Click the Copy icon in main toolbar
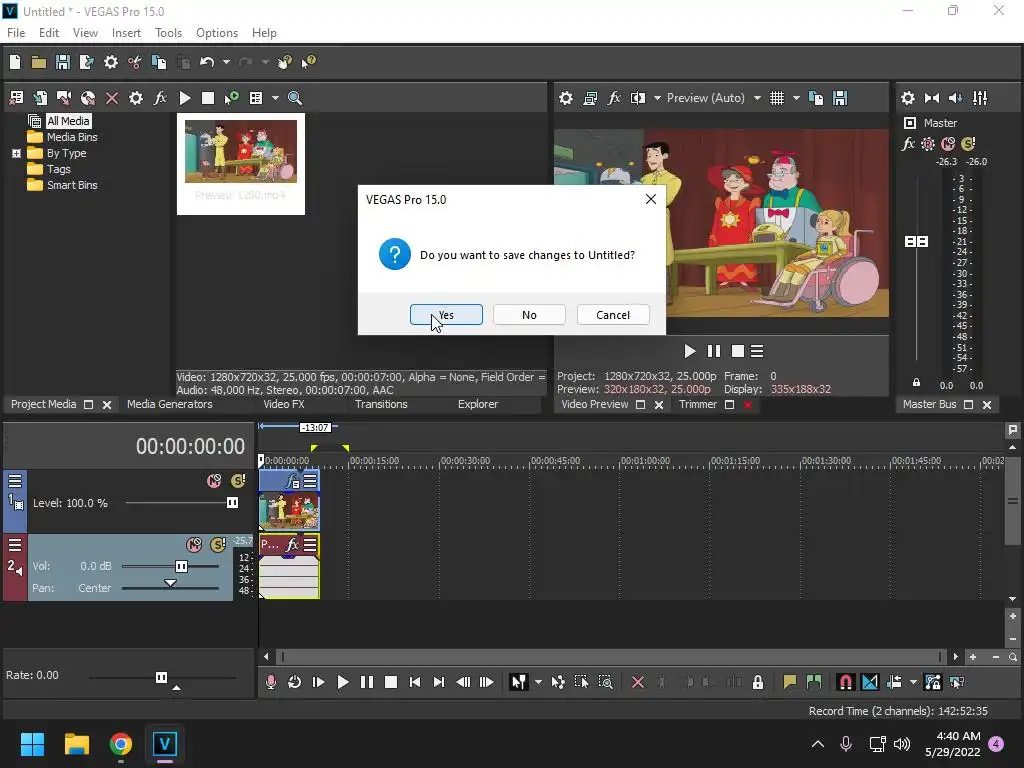 [x=159, y=62]
